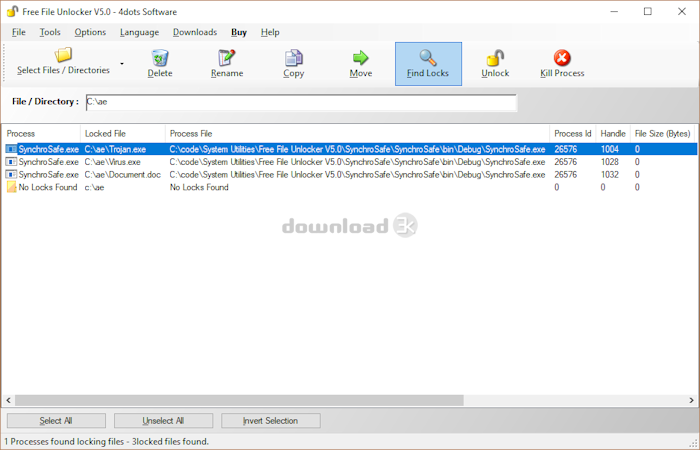Sort by File Size (Bytes) column header
This screenshot has width=700, height=450.
662,133
